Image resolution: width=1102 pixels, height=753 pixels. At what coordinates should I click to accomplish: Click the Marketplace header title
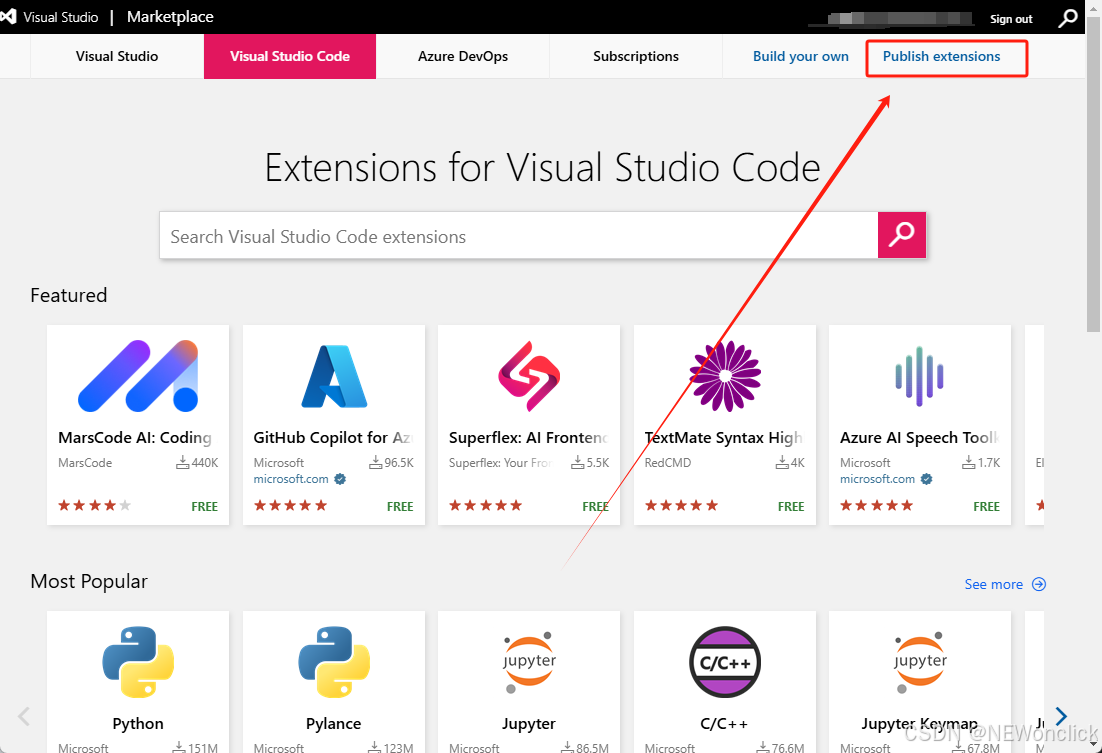click(170, 17)
